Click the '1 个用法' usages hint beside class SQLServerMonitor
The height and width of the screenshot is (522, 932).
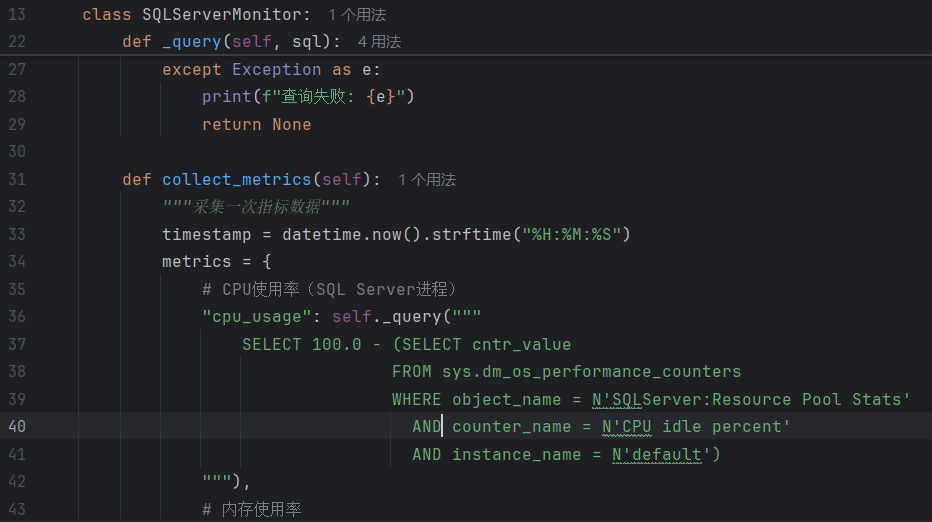pyautogui.click(x=357, y=14)
